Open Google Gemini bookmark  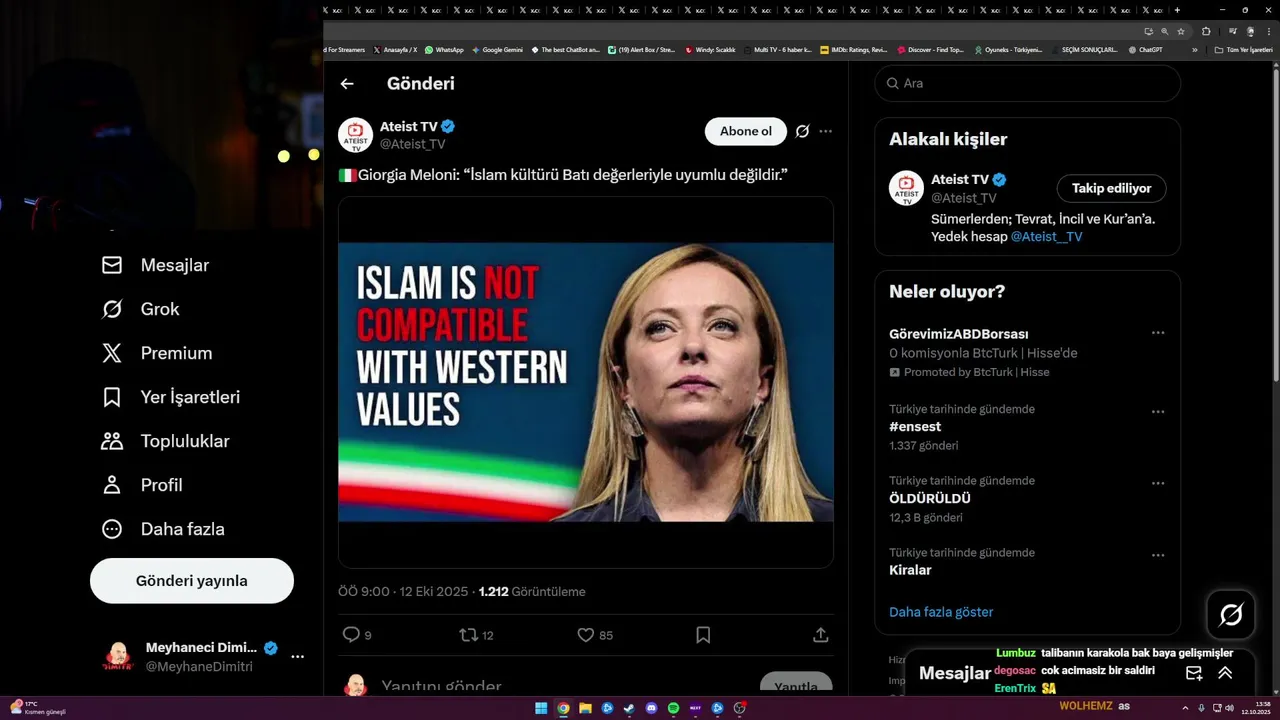[498, 49]
